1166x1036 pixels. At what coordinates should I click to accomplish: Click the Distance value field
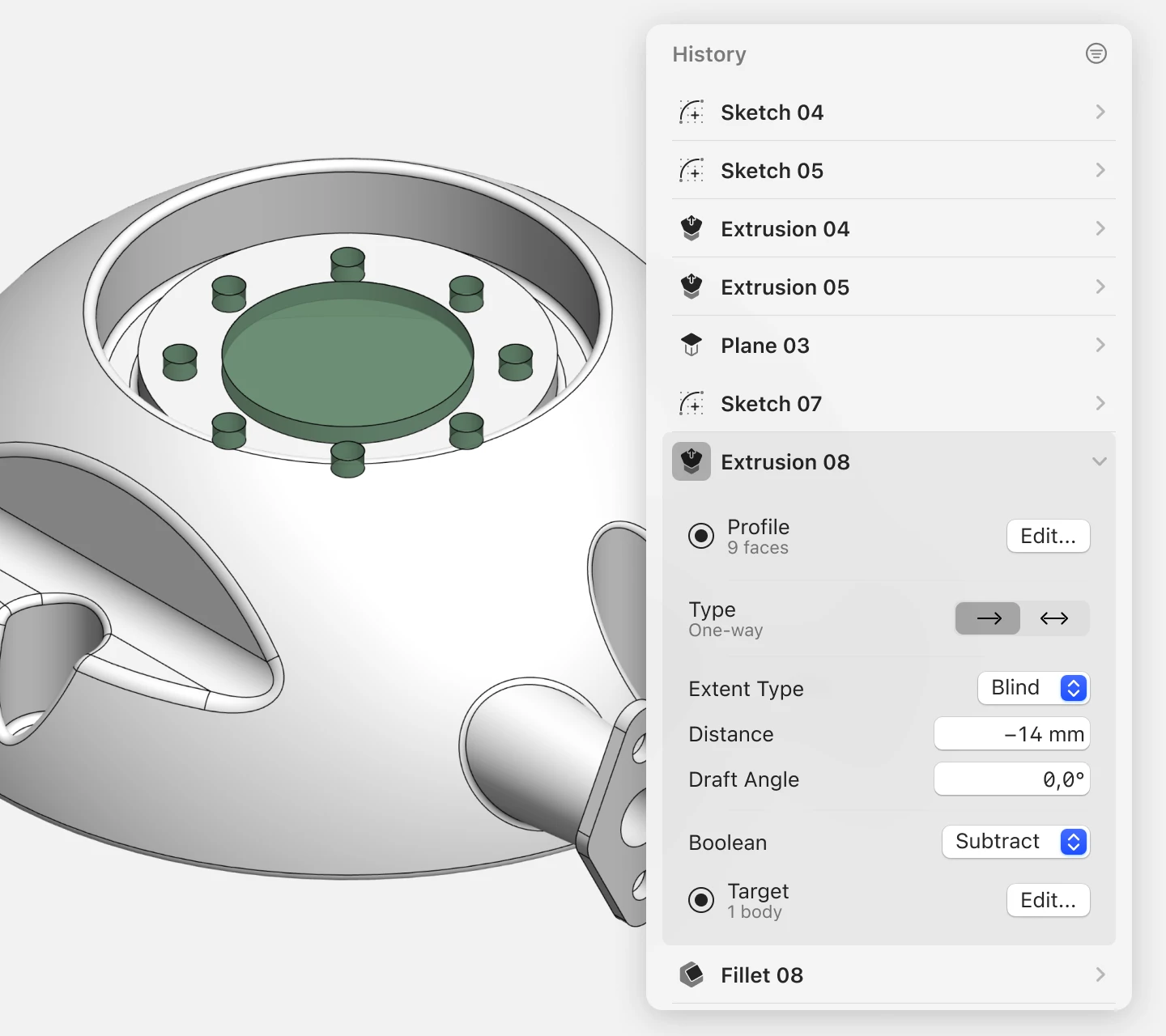pos(1012,734)
